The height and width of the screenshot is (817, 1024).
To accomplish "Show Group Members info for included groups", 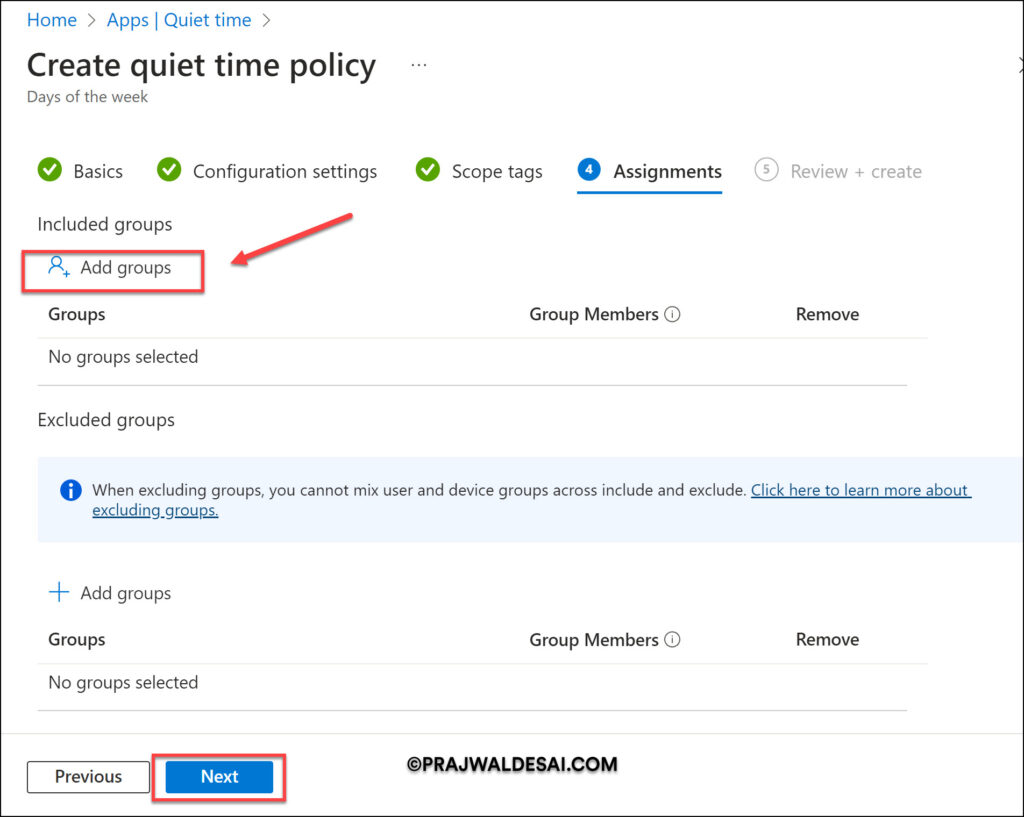I will (x=672, y=314).
